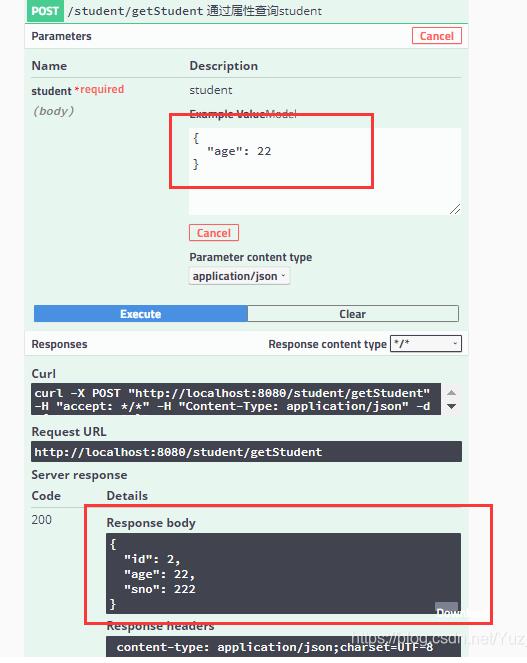This screenshot has width=527, height=663.
Task: Click the response body JSON block
Action: point(283,573)
